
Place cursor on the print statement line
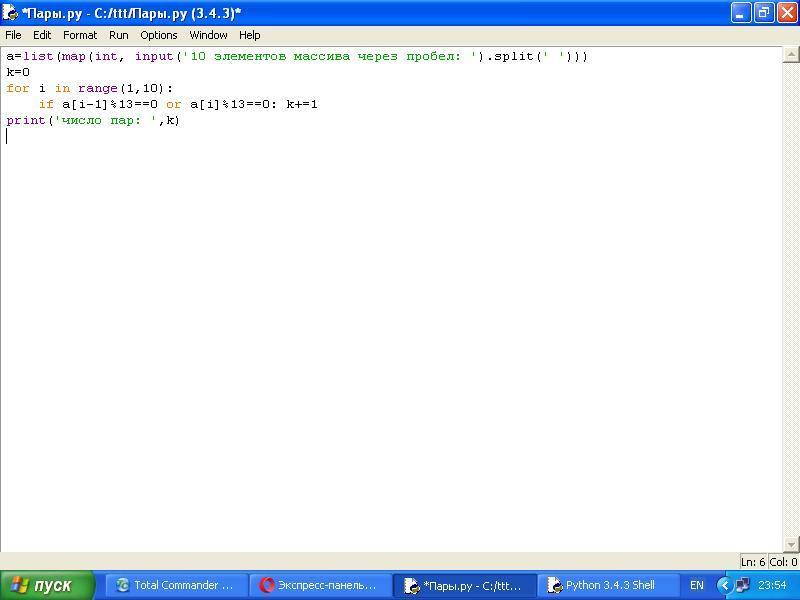click(93, 120)
